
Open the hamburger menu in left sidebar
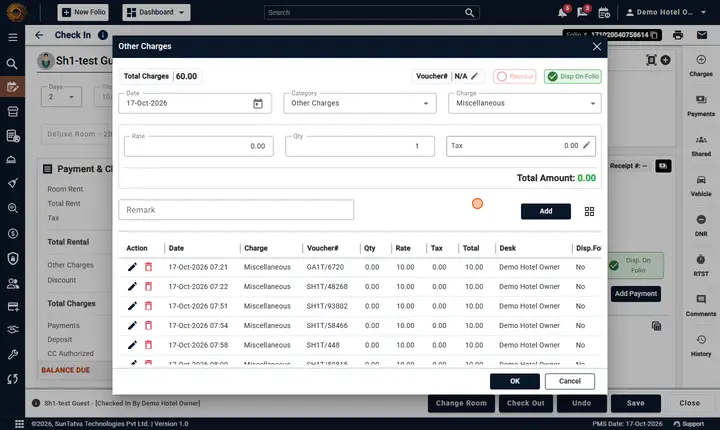point(13,37)
